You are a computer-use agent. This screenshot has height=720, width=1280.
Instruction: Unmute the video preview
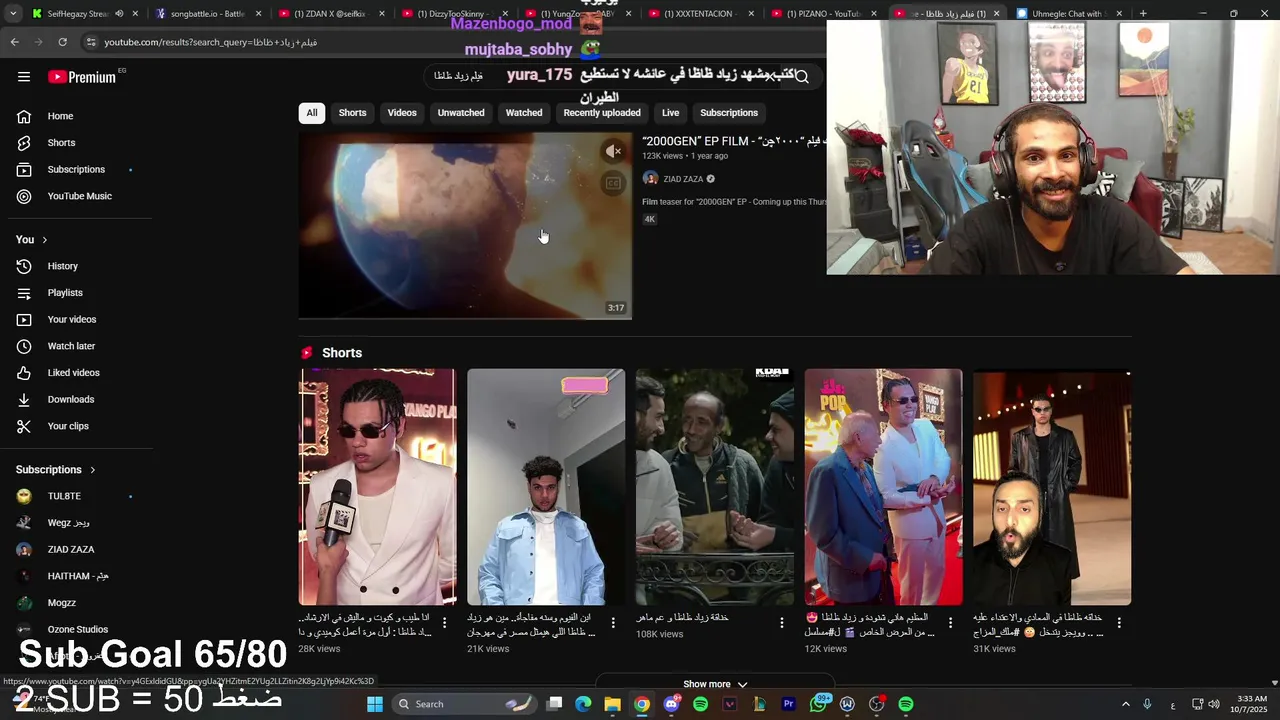[613, 152]
